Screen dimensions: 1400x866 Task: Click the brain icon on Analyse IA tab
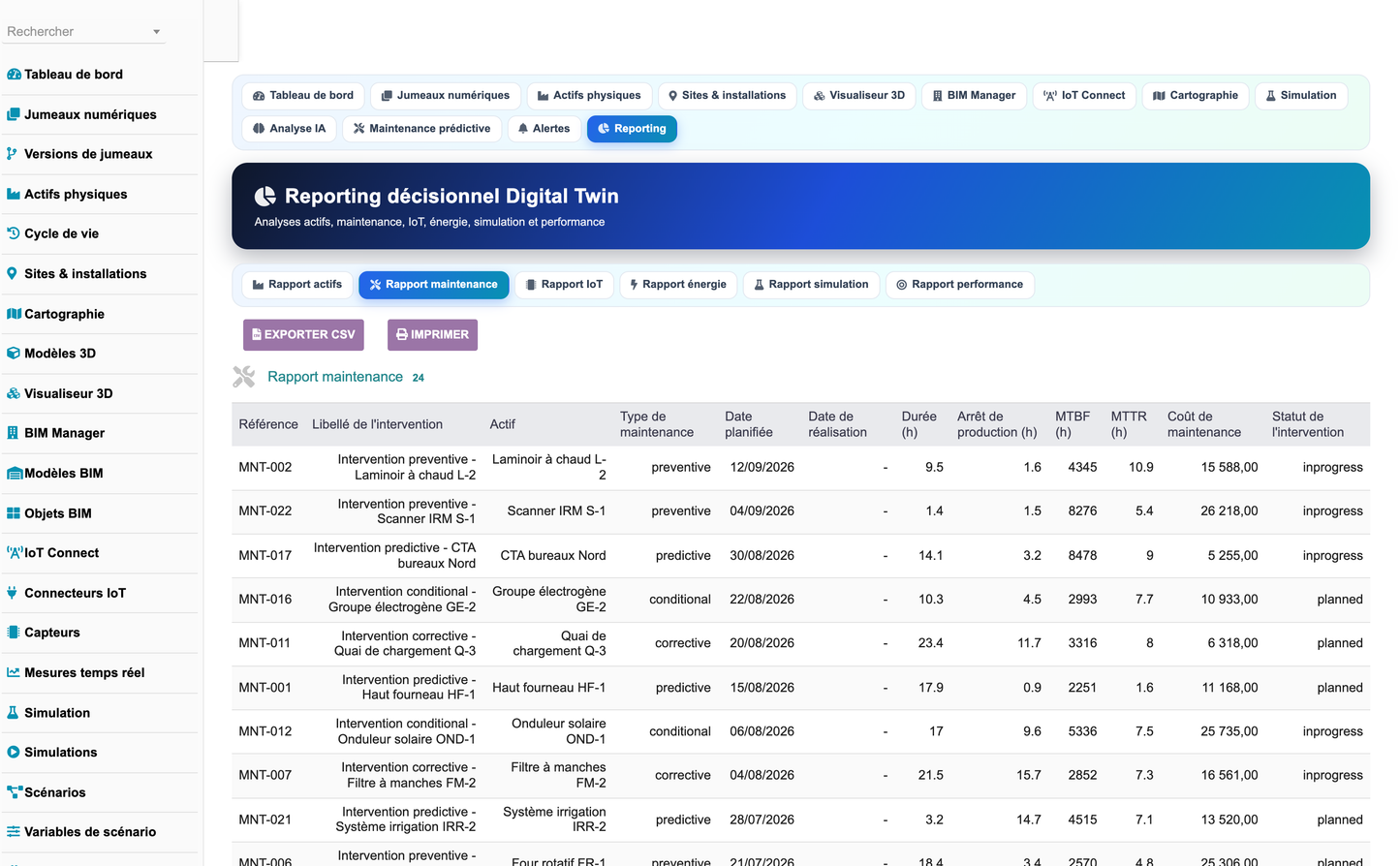point(259,129)
